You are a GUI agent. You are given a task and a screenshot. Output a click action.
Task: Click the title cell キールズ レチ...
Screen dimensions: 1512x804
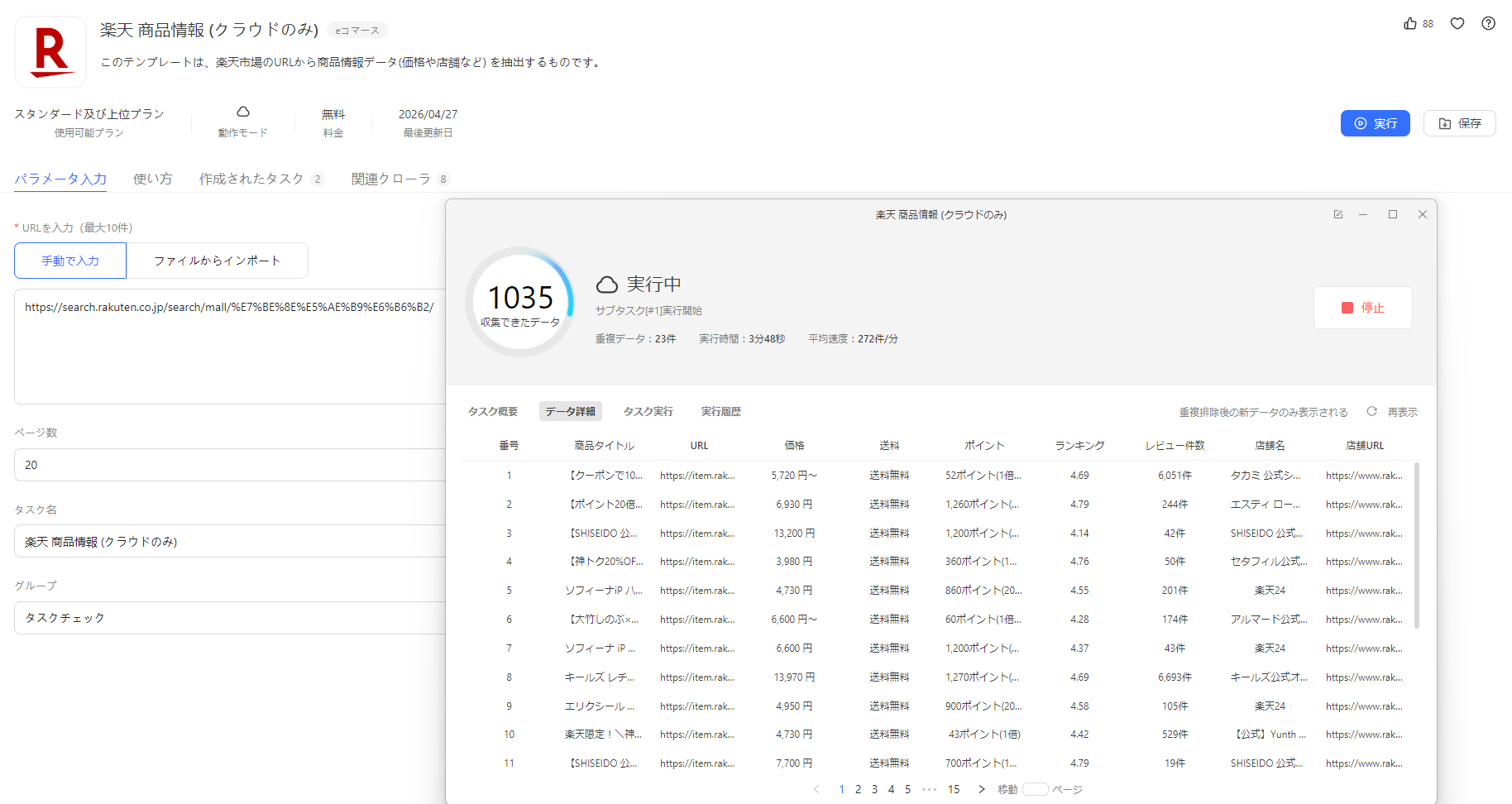click(x=600, y=677)
